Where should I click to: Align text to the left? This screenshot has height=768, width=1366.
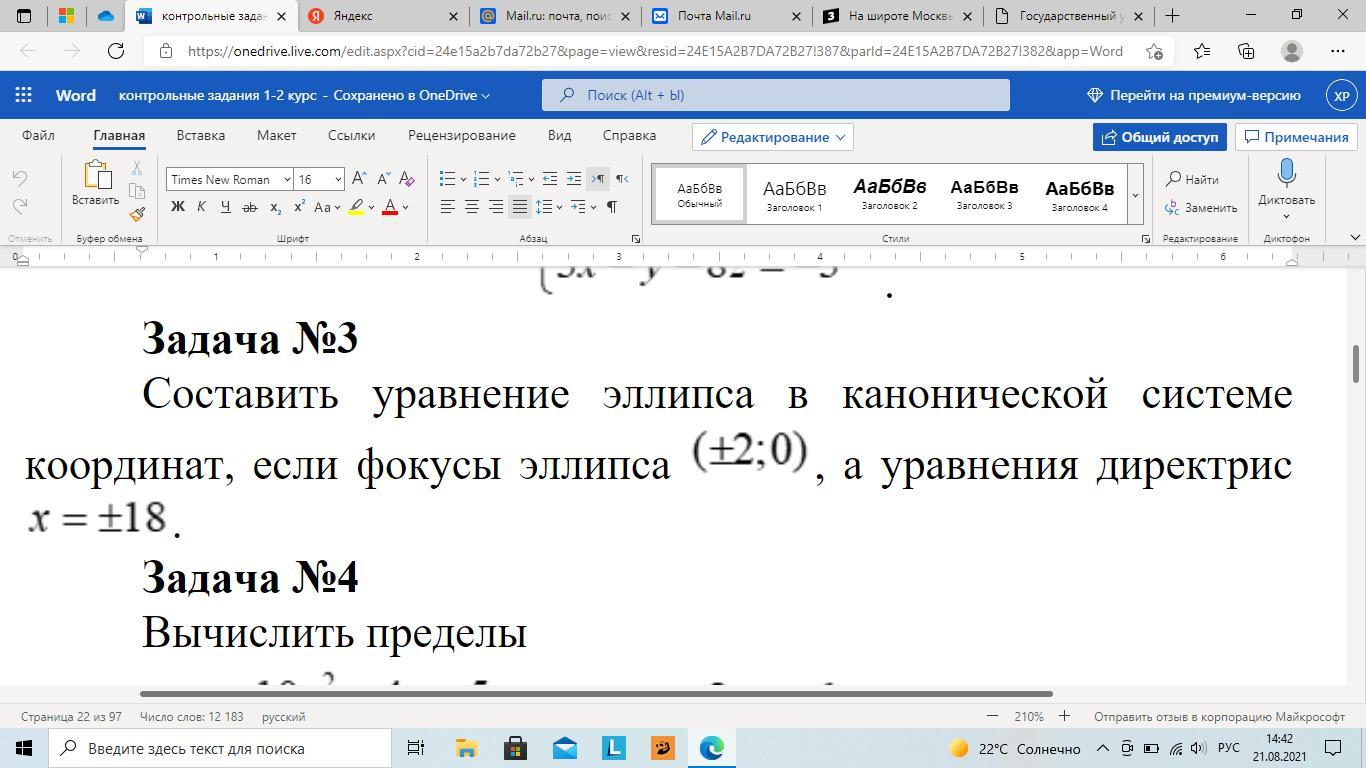click(x=447, y=207)
